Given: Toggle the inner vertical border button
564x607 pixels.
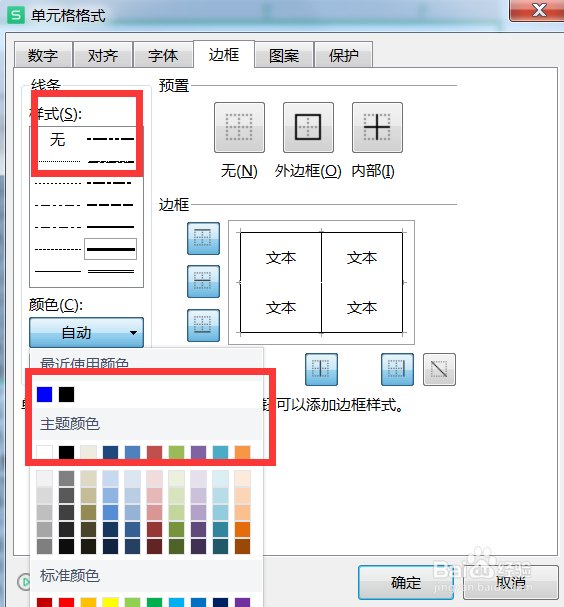Looking at the screenshot, I should pyautogui.click(x=321, y=369).
